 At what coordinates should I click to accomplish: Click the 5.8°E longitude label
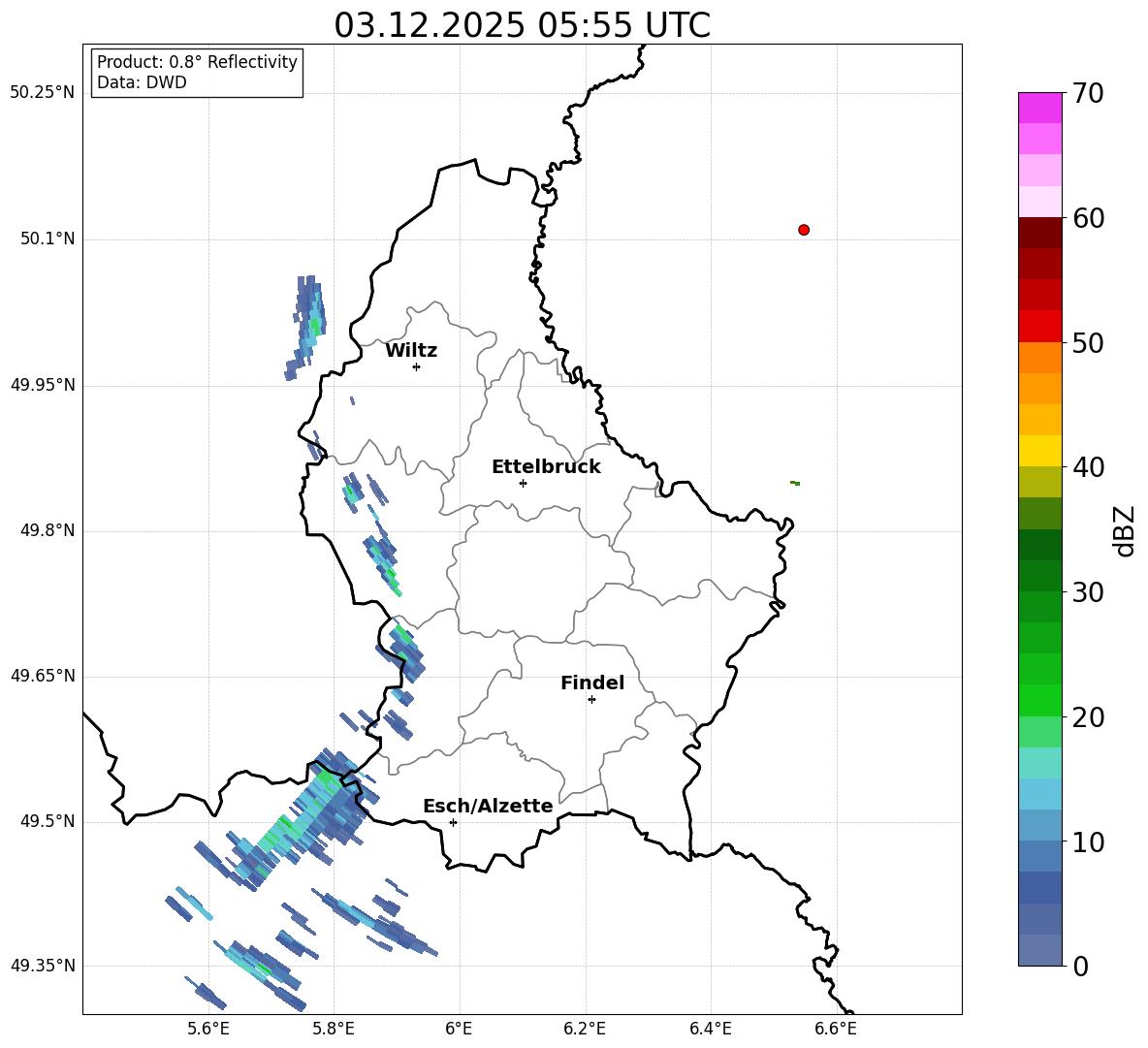[334, 1029]
